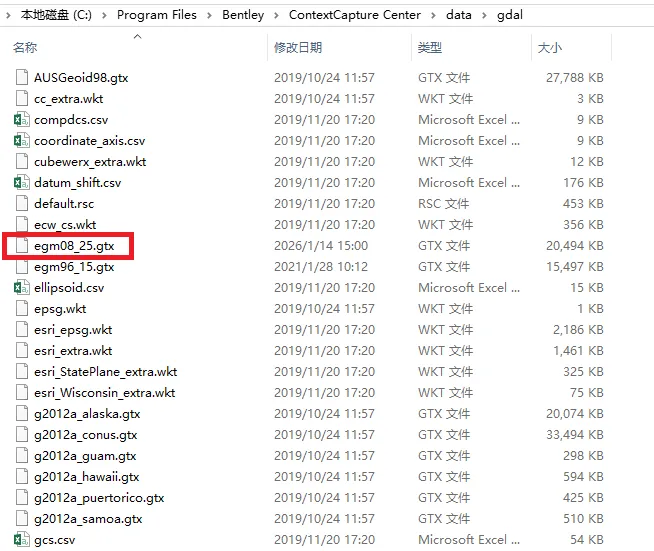Click the gdal breadcrumb segment
The height and width of the screenshot is (551, 654).
(510, 15)
